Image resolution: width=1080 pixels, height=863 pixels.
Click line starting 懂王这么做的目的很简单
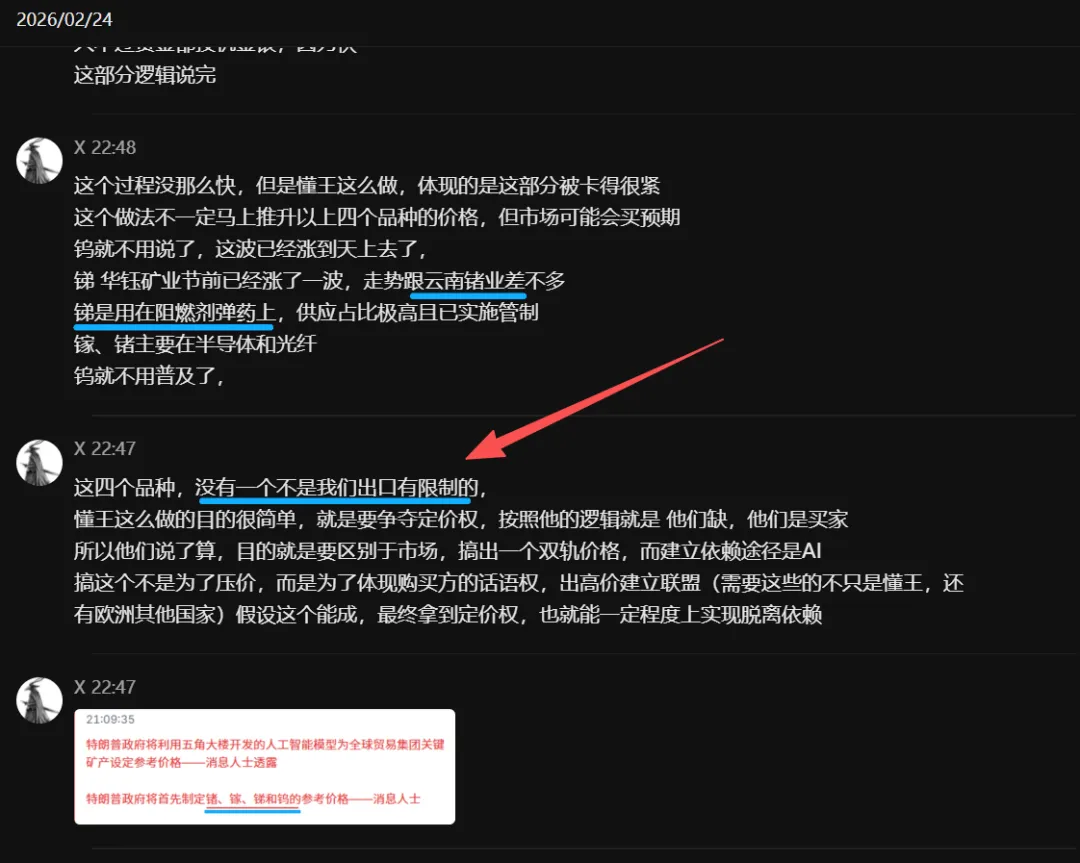point(461,519)
